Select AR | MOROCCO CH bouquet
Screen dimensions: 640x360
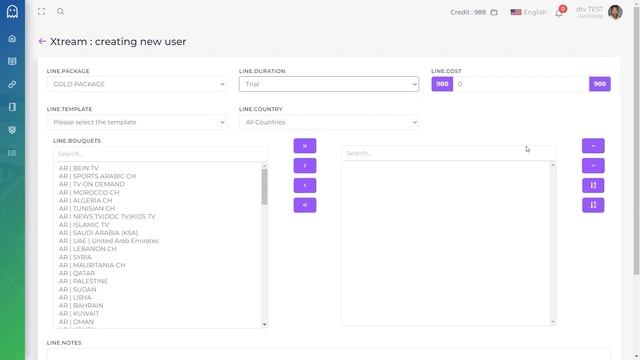[x=89, y=192]
